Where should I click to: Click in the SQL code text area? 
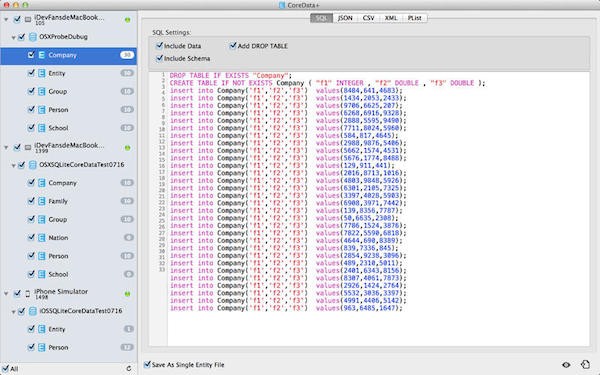point(378,209)
